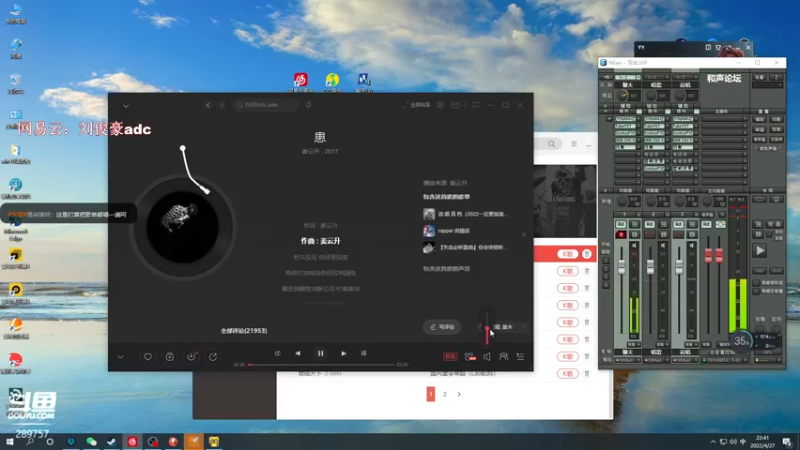Image resolution: width=800 pixels, height=450 pixels.
Task: Open the play queue list icon
Action: 520,357
